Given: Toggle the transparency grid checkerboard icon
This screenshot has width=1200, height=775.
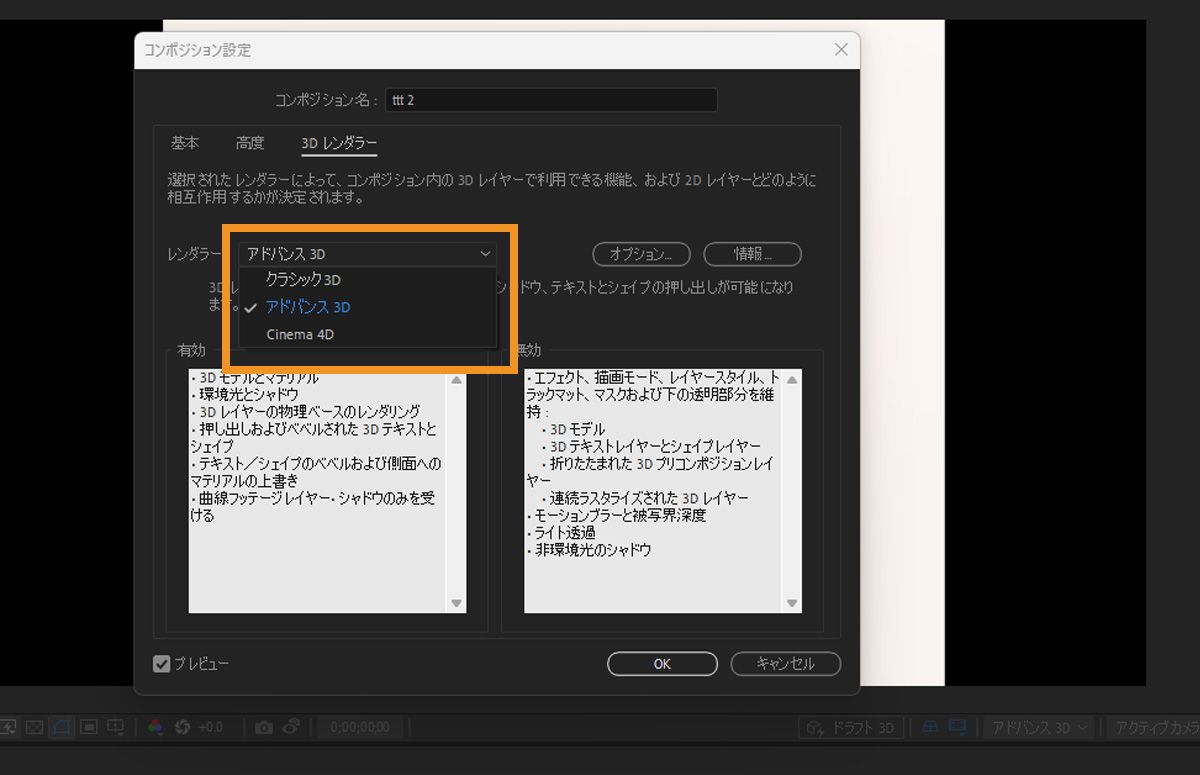Looking at the screenshot, I should tap(32, 727).
